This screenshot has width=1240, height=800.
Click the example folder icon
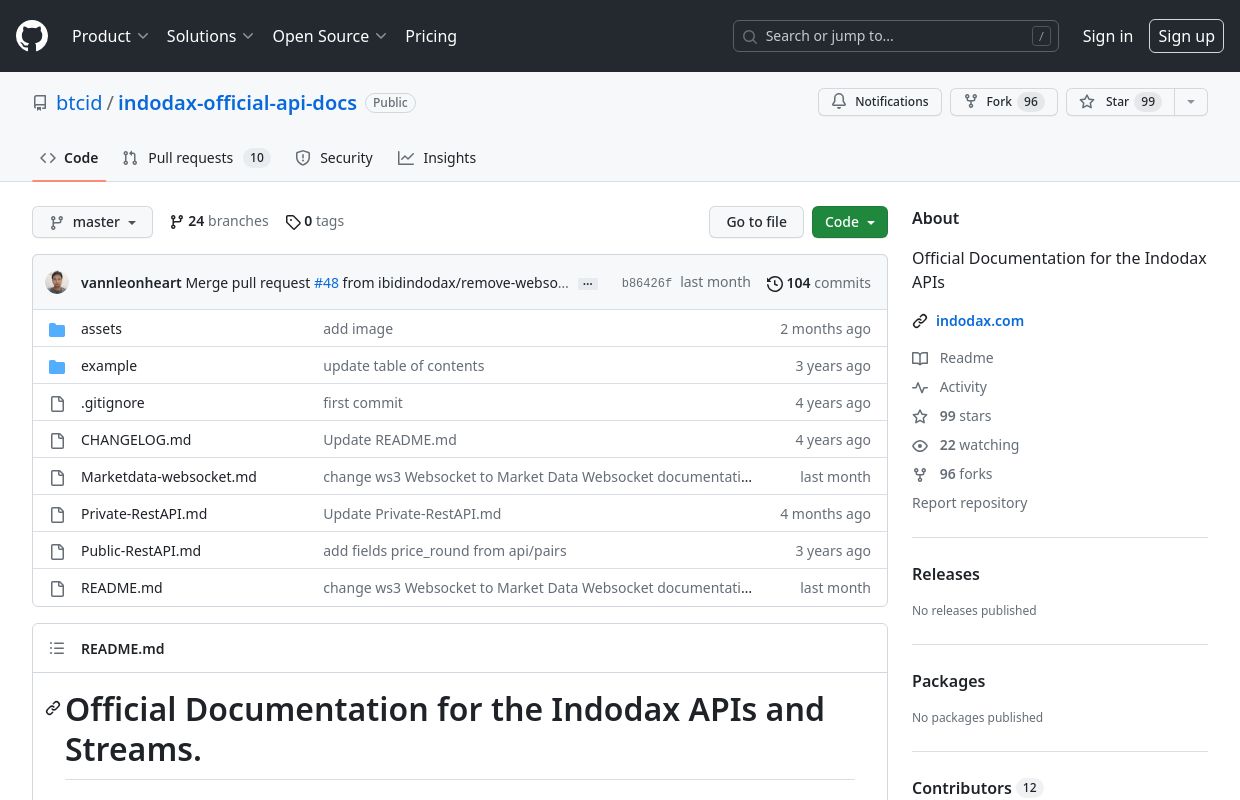pos(57,366)
